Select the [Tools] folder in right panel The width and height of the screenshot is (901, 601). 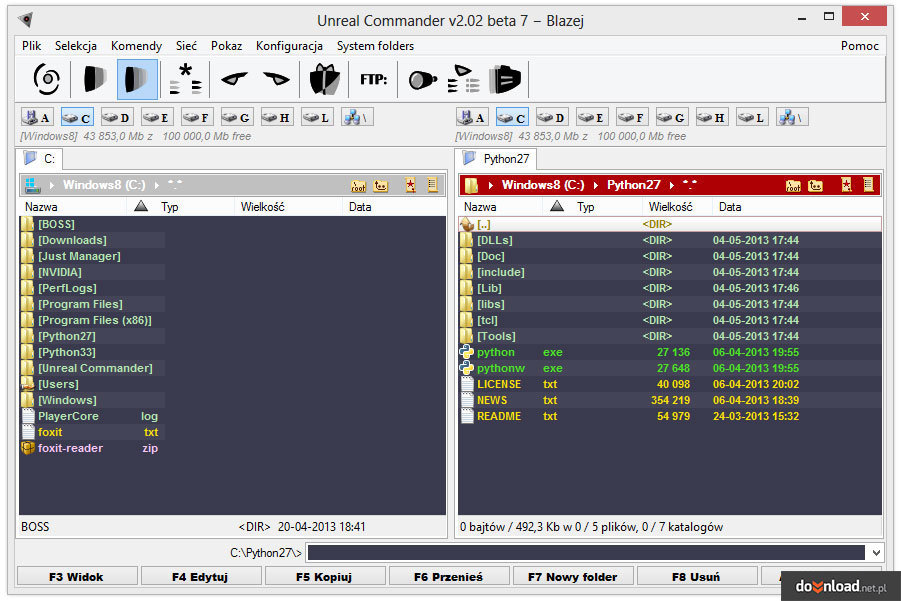[x=670, y=336]
